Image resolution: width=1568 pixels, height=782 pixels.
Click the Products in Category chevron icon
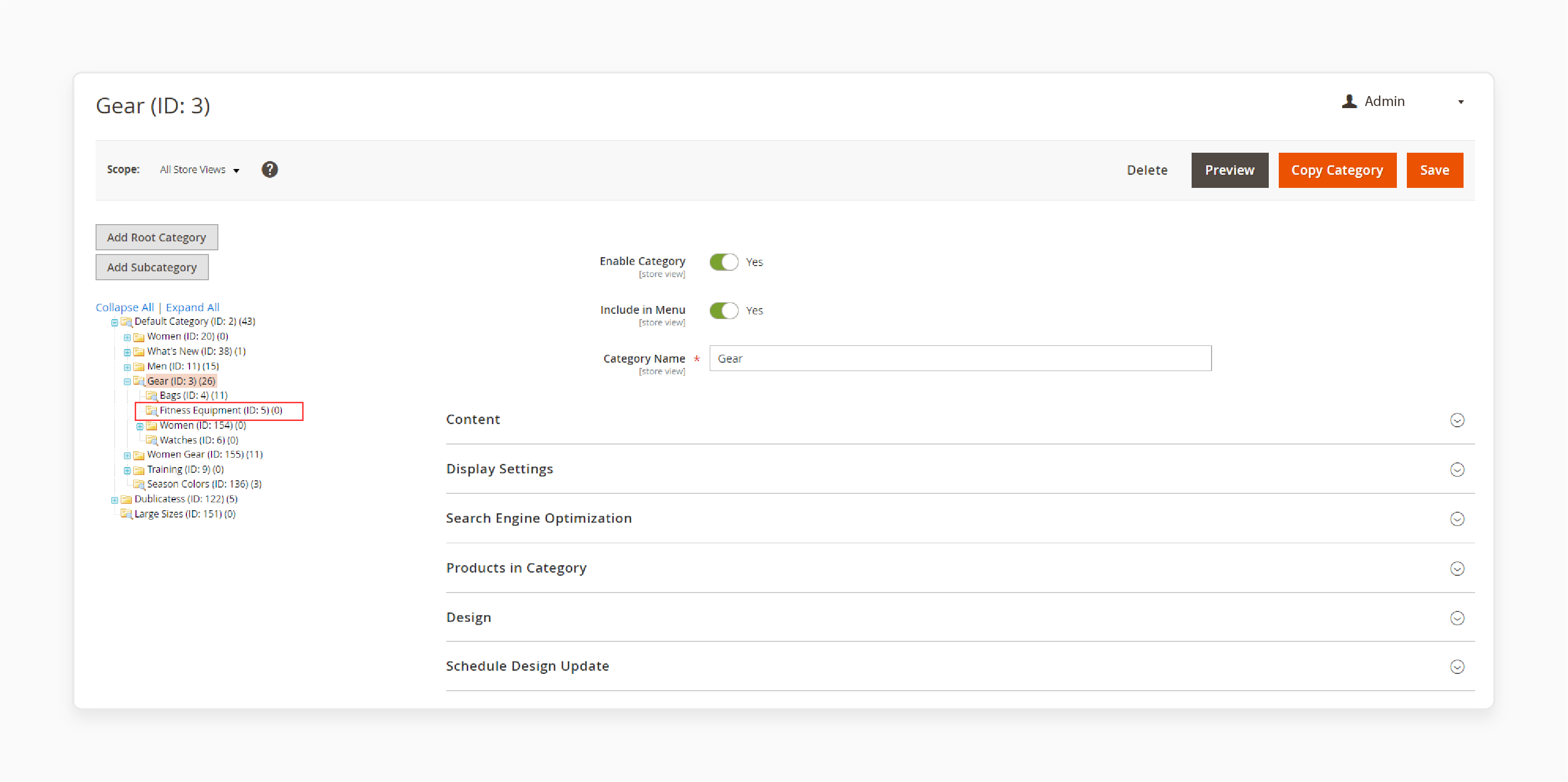click(x=1457, y=568)
